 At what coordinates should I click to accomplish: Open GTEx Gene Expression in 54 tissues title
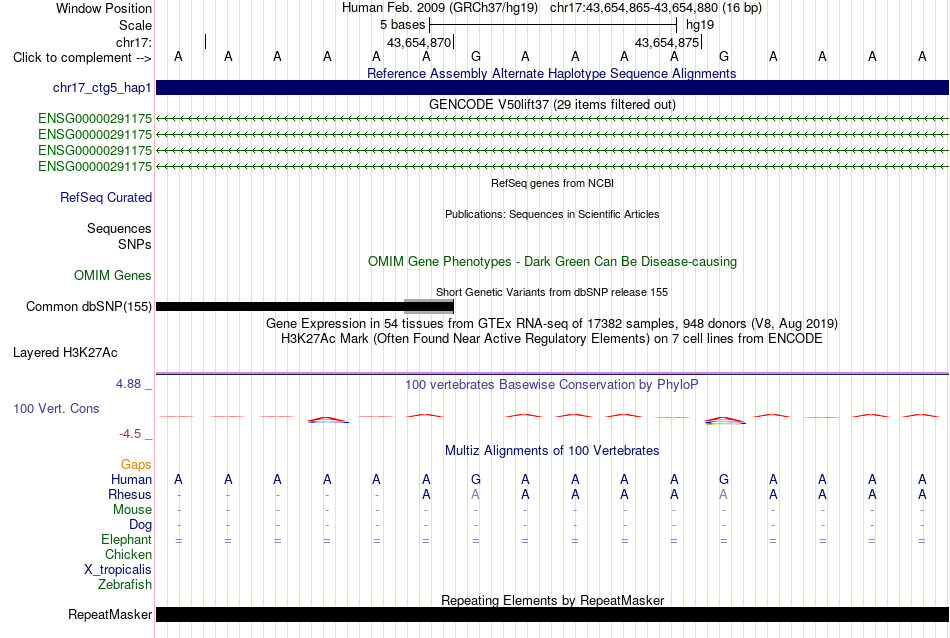[552, 324]
